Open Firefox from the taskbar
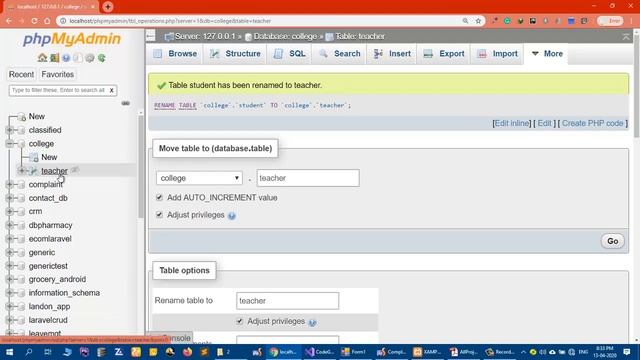640x360 pixels. pos(187,352)
